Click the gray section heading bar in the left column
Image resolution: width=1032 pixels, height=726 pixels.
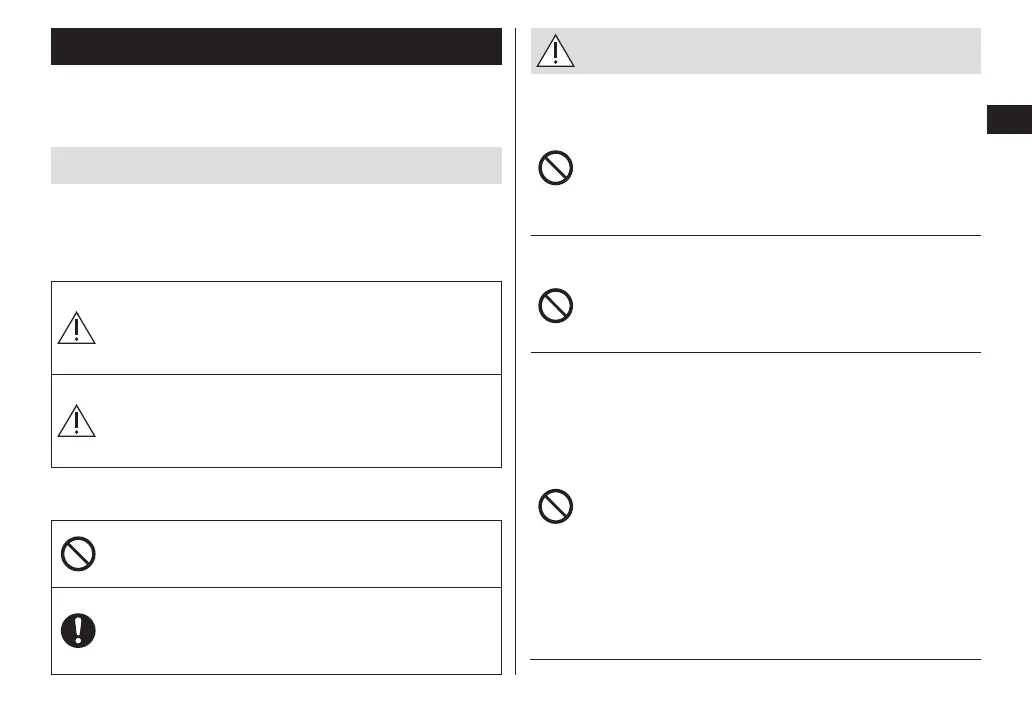276,165
